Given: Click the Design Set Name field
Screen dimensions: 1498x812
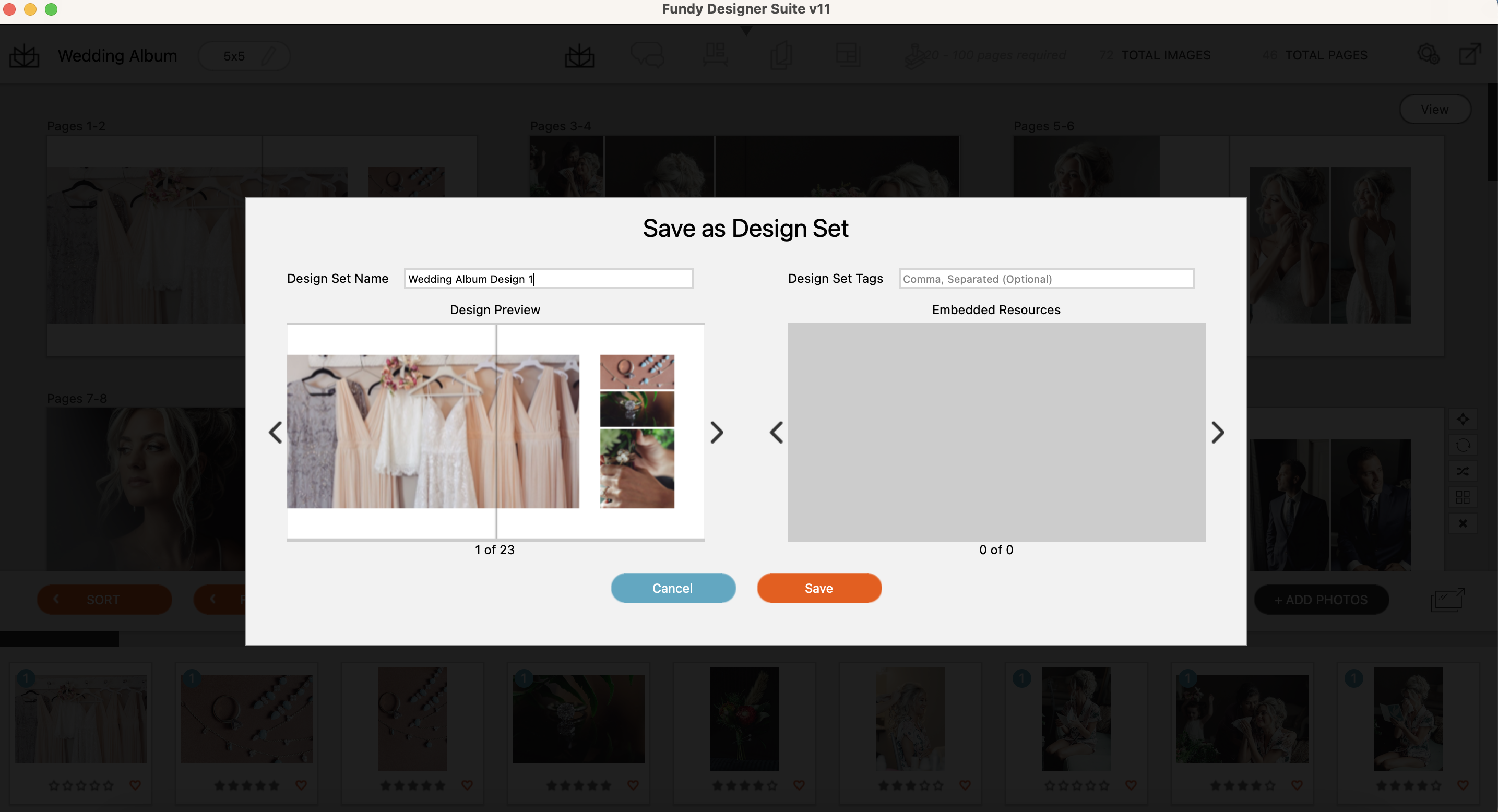Looking at the screenshot, I should (549, 279).
